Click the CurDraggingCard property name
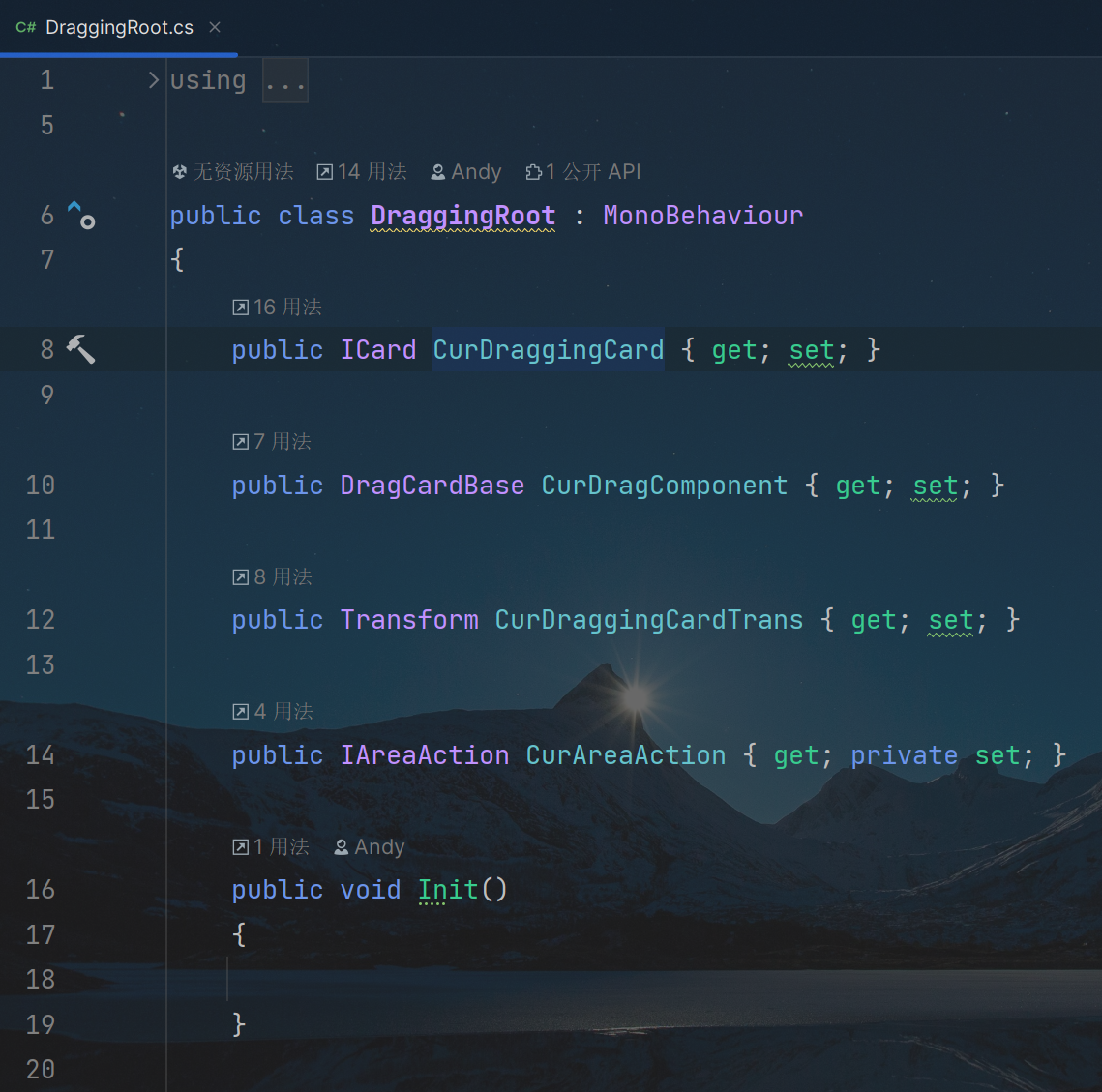The height and width of the screenshot is (1092, 1102). click(548, 350)
